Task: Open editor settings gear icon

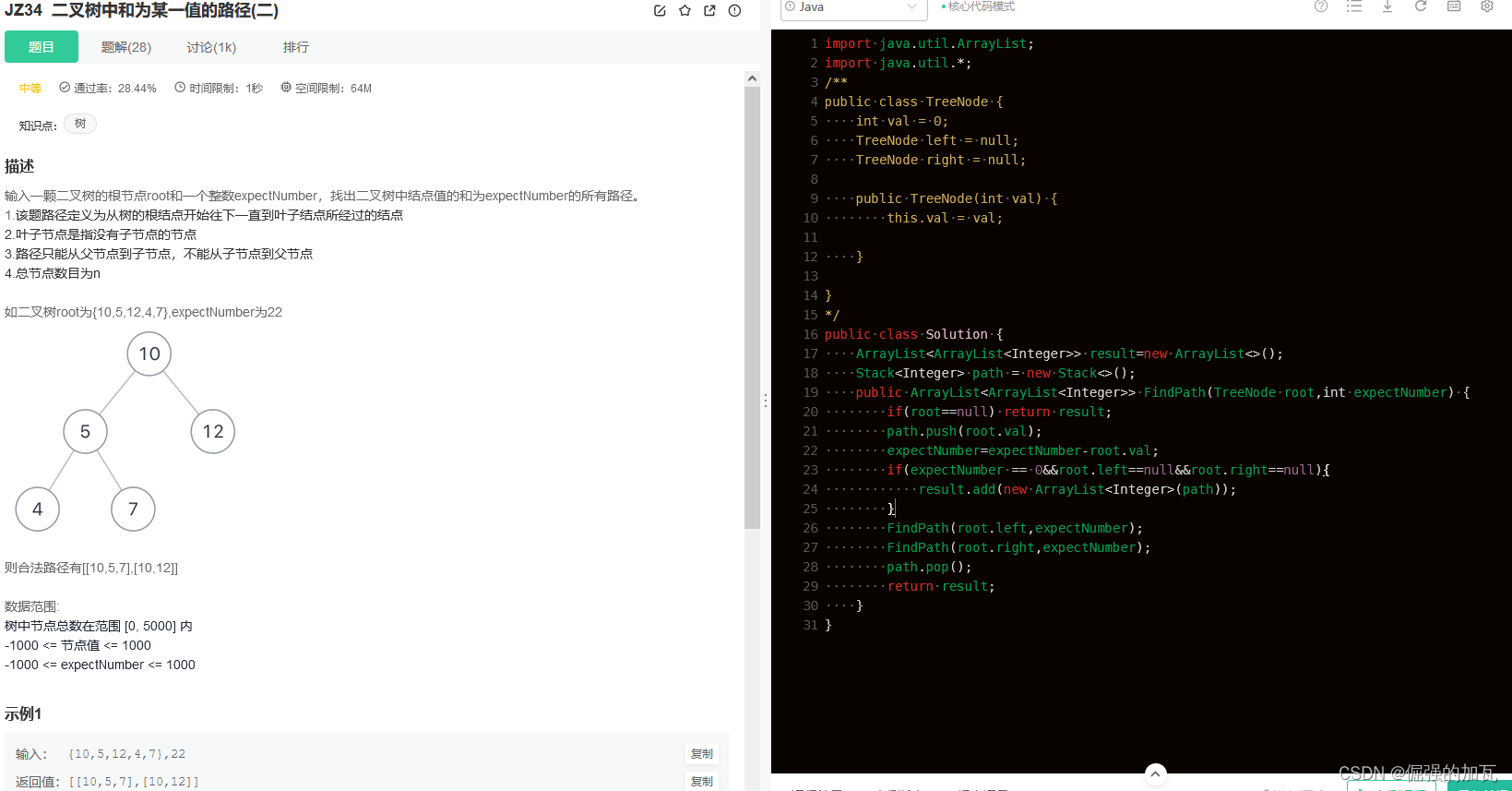Action: point(1487,6)
